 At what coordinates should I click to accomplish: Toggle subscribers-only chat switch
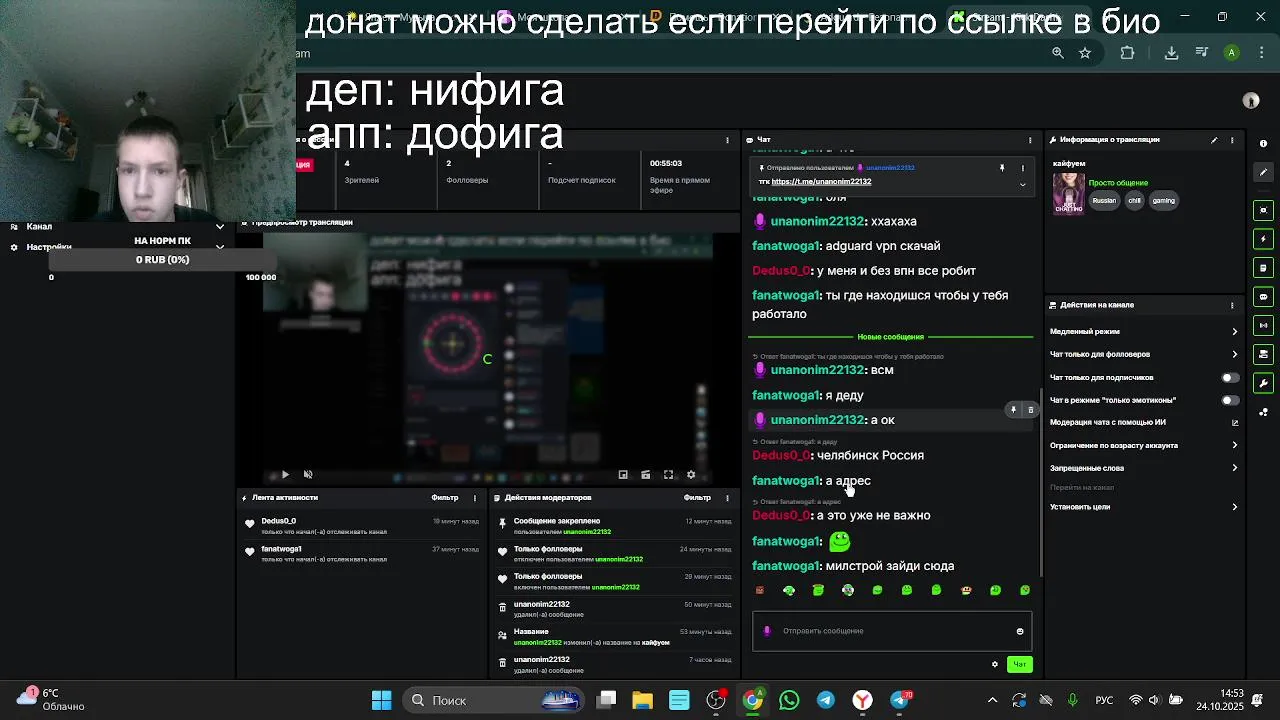(x=1230, y=378)
